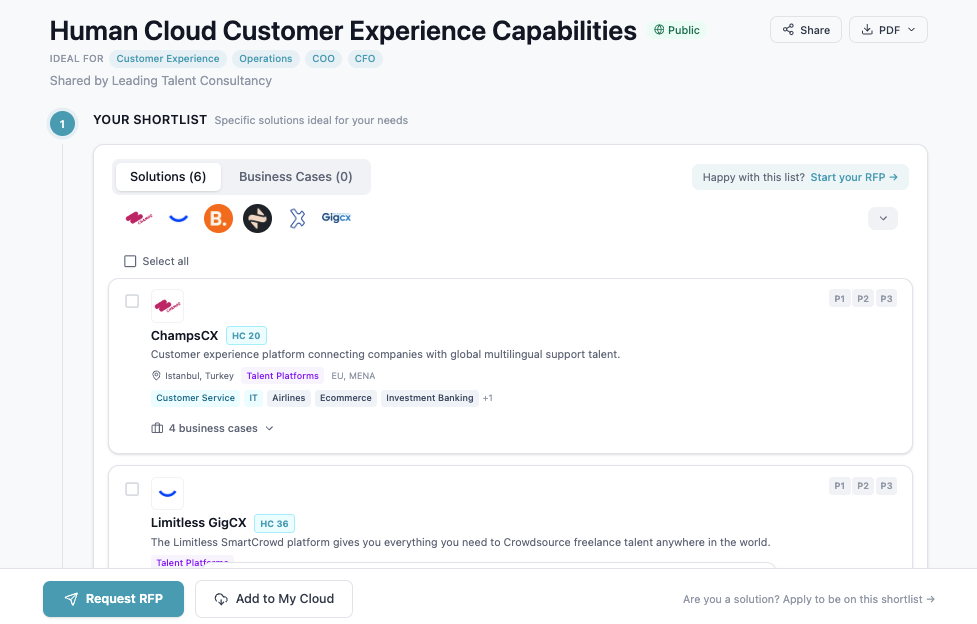
Task: Click the P3 badge on the ChampsCX card
Action: (886, 299)
